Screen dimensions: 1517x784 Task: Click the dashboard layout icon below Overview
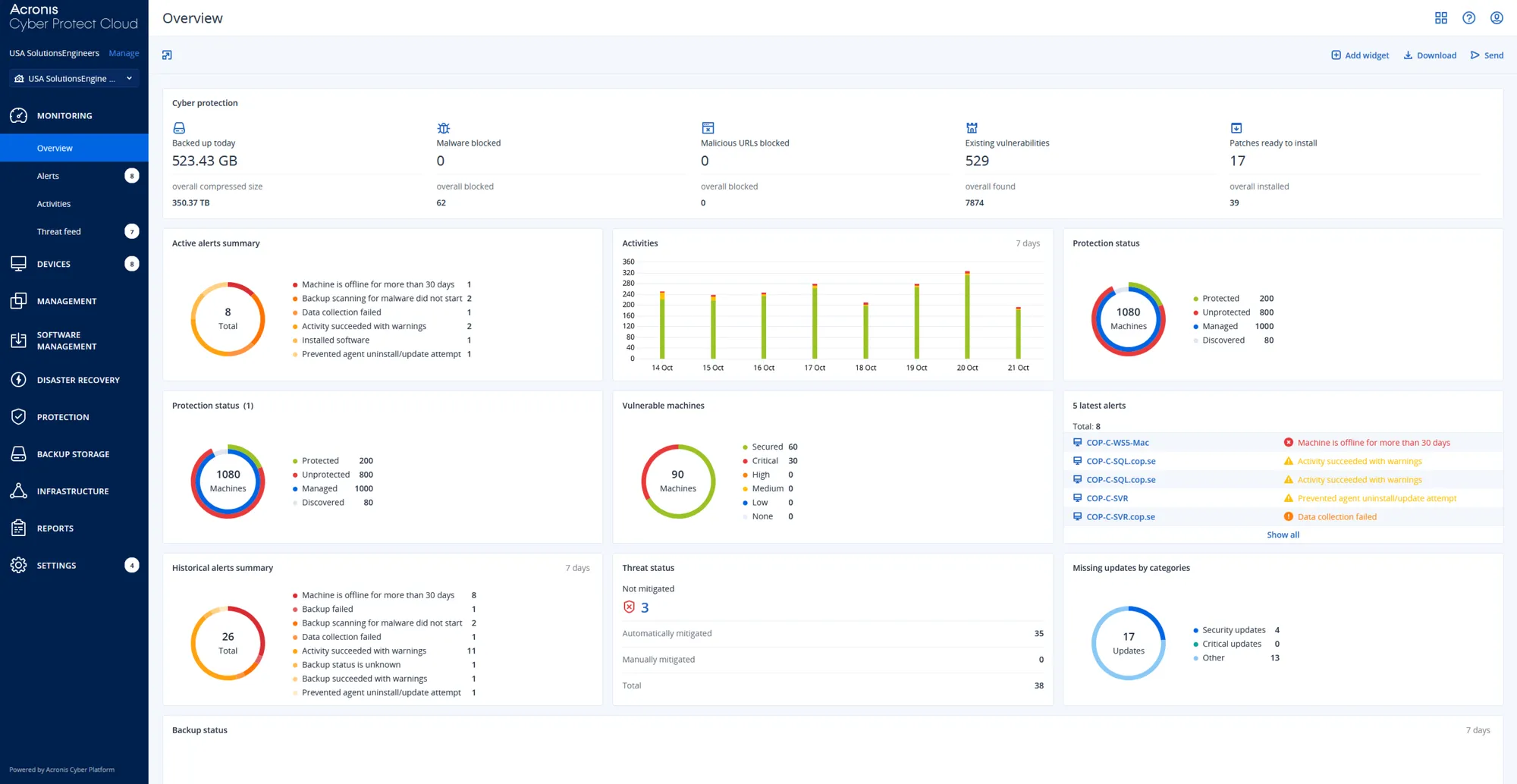167,55
